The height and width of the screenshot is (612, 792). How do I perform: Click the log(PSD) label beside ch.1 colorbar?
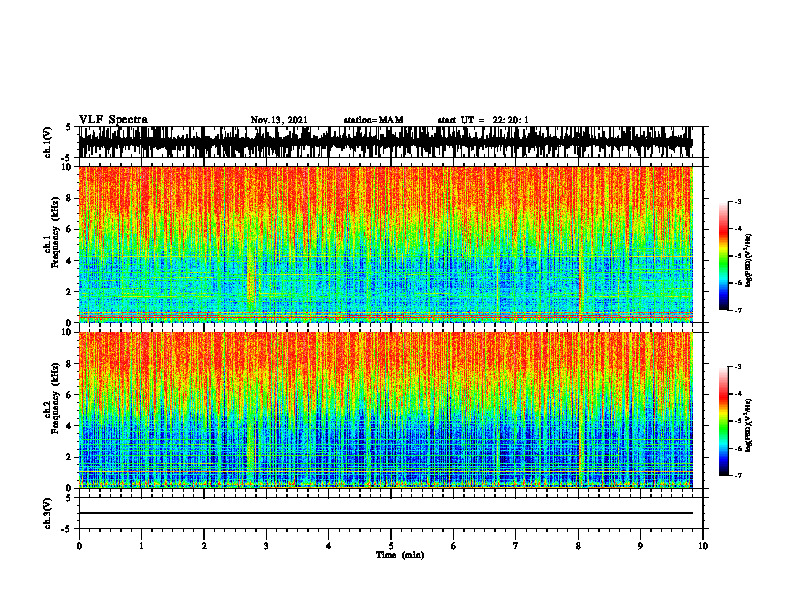[x=749, y=261]
